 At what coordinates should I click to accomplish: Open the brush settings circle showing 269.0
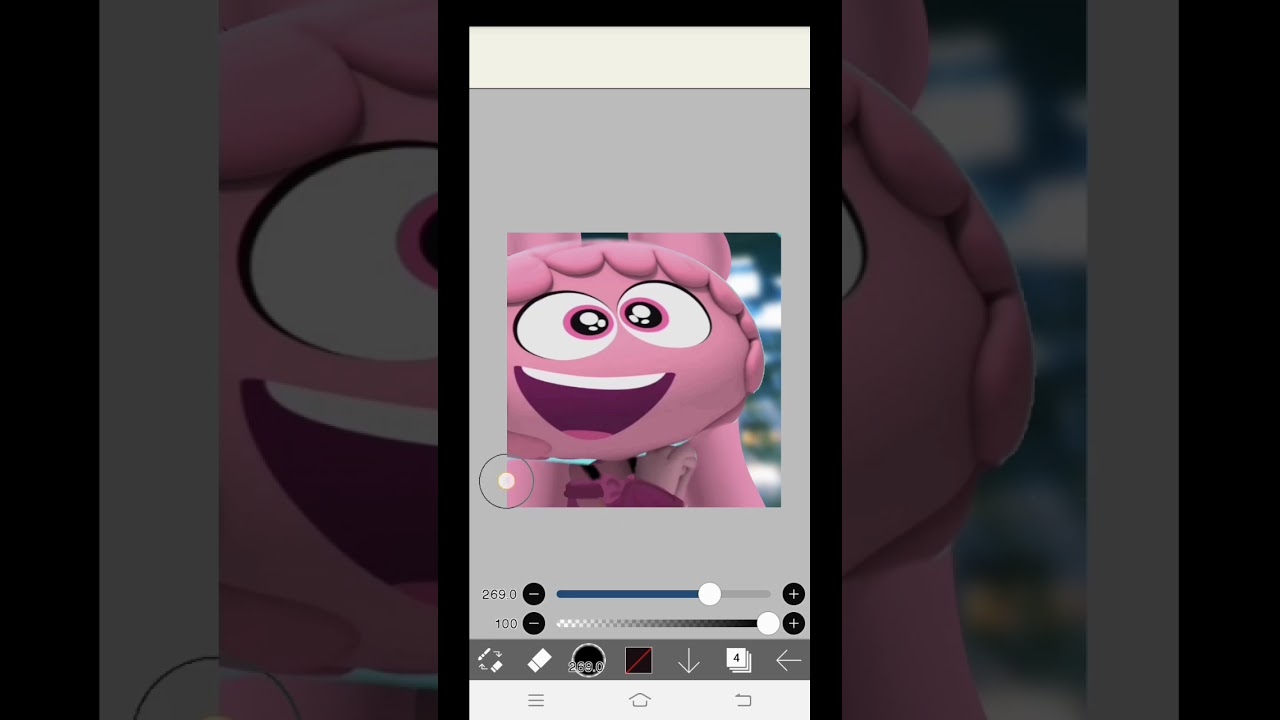588,660
